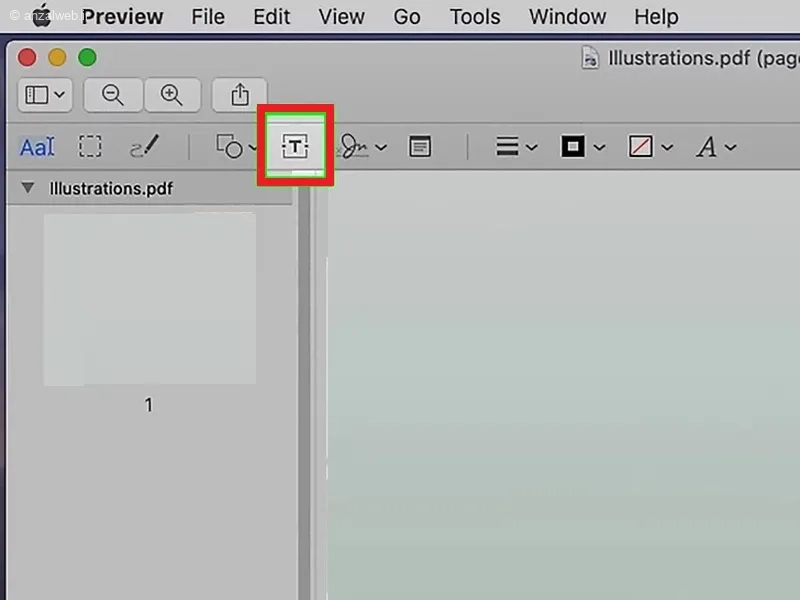
Task: Zoom out with the minus magnifier
Action: pos(113,95)
